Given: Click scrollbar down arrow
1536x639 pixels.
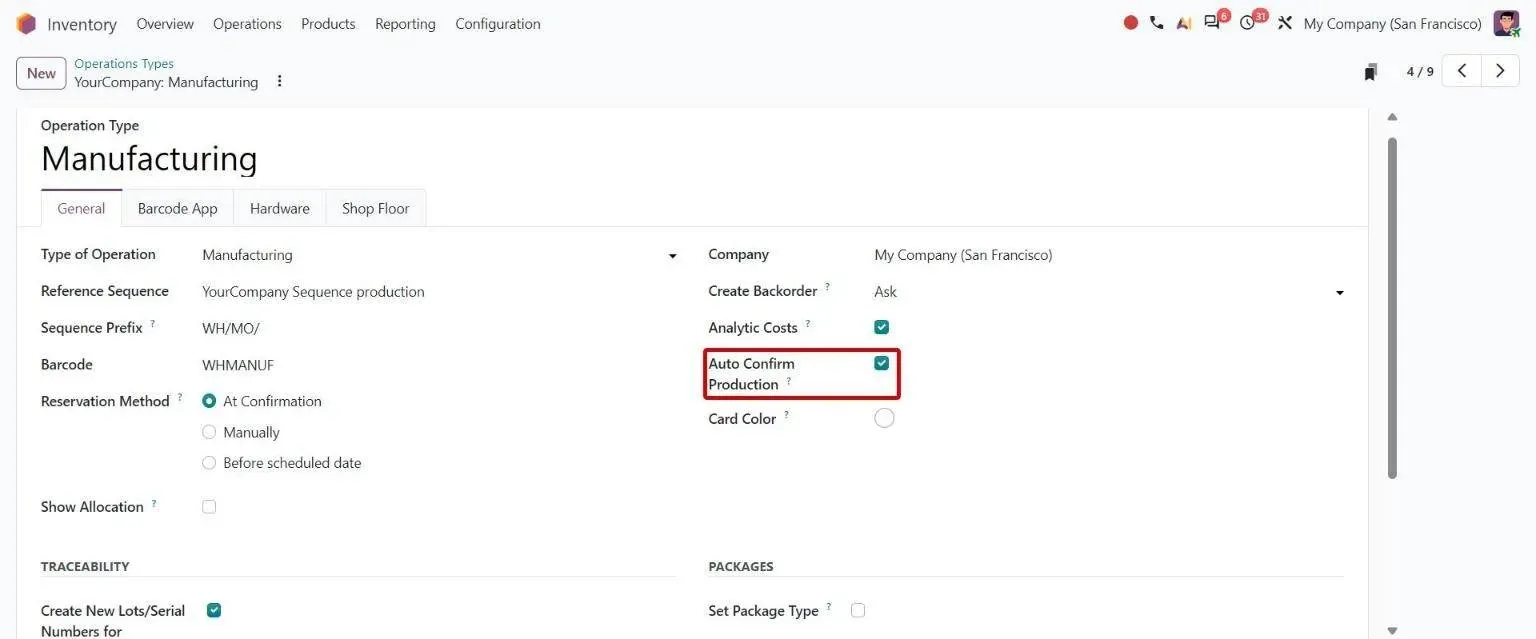Looking at the screenshot, I should [x=1392, y=631].
